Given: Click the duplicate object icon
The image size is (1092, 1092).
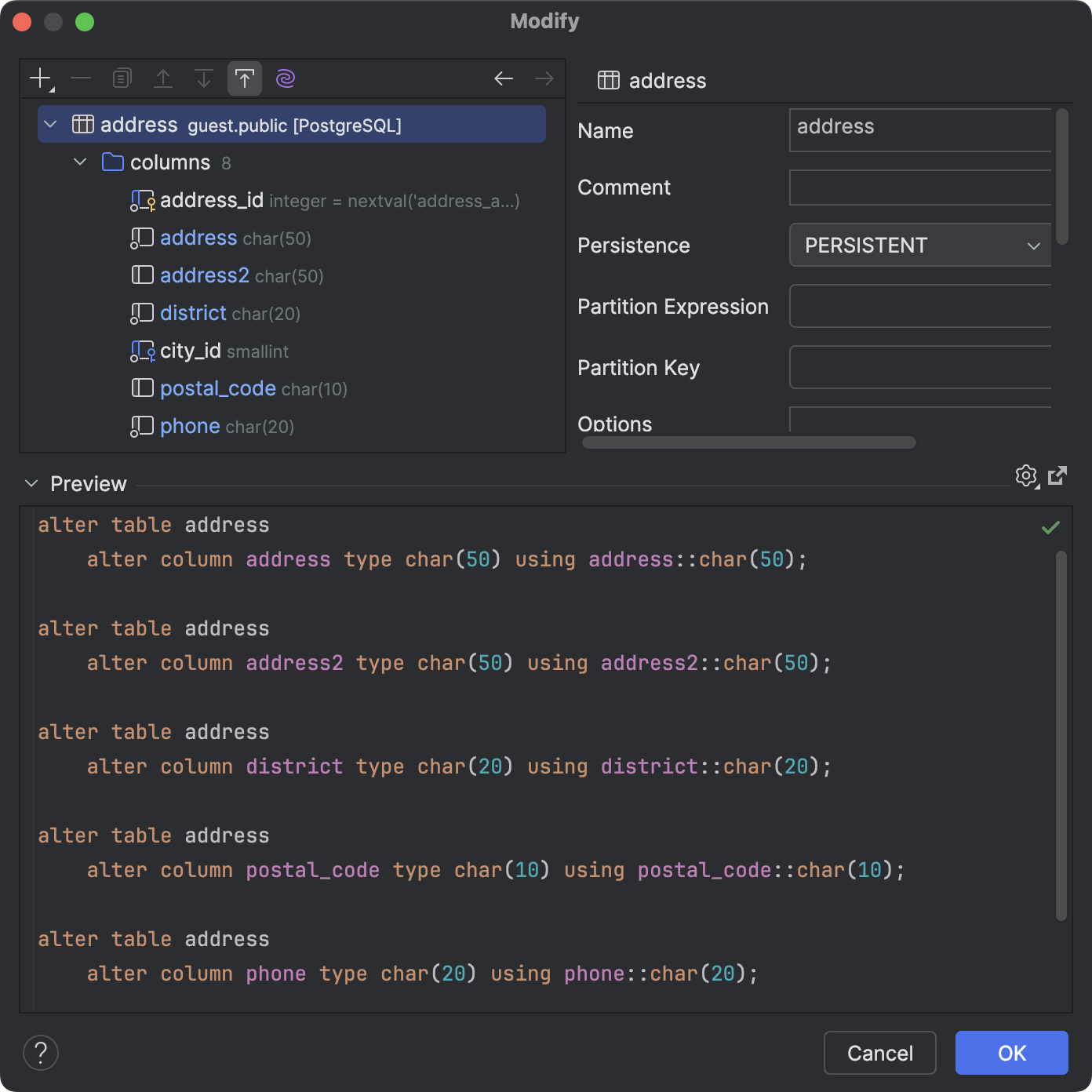Looking at the screenshot, I should coord(122,78).
